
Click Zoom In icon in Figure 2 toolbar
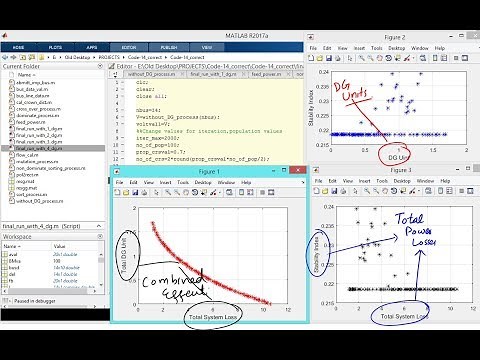pos(361,58)
